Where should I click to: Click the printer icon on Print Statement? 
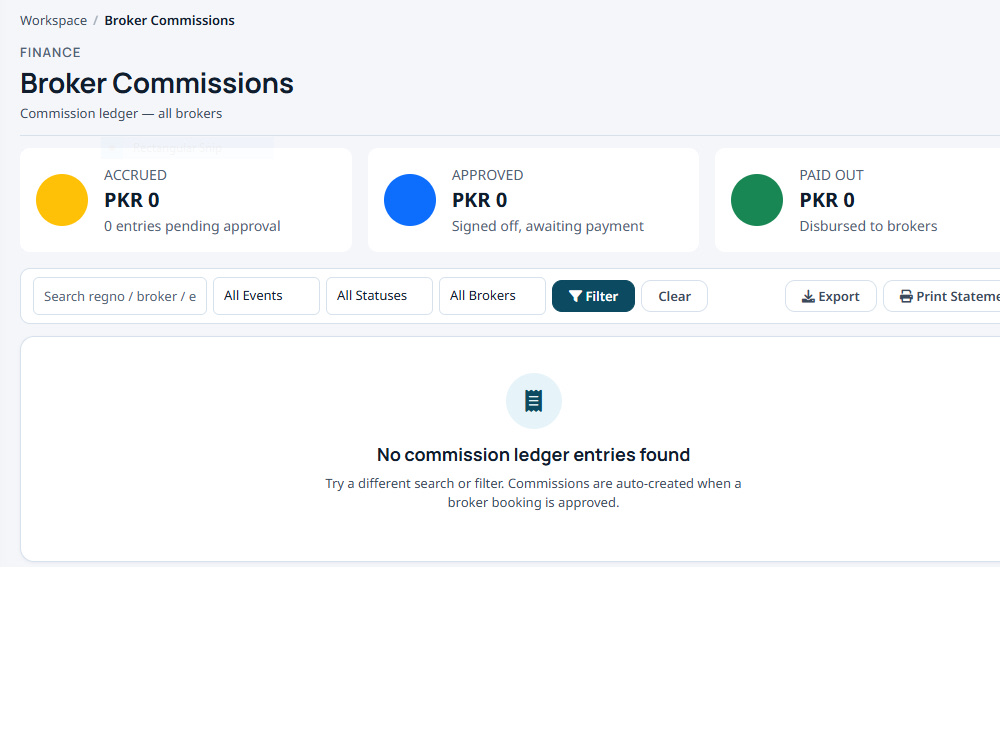pos(906,297)
